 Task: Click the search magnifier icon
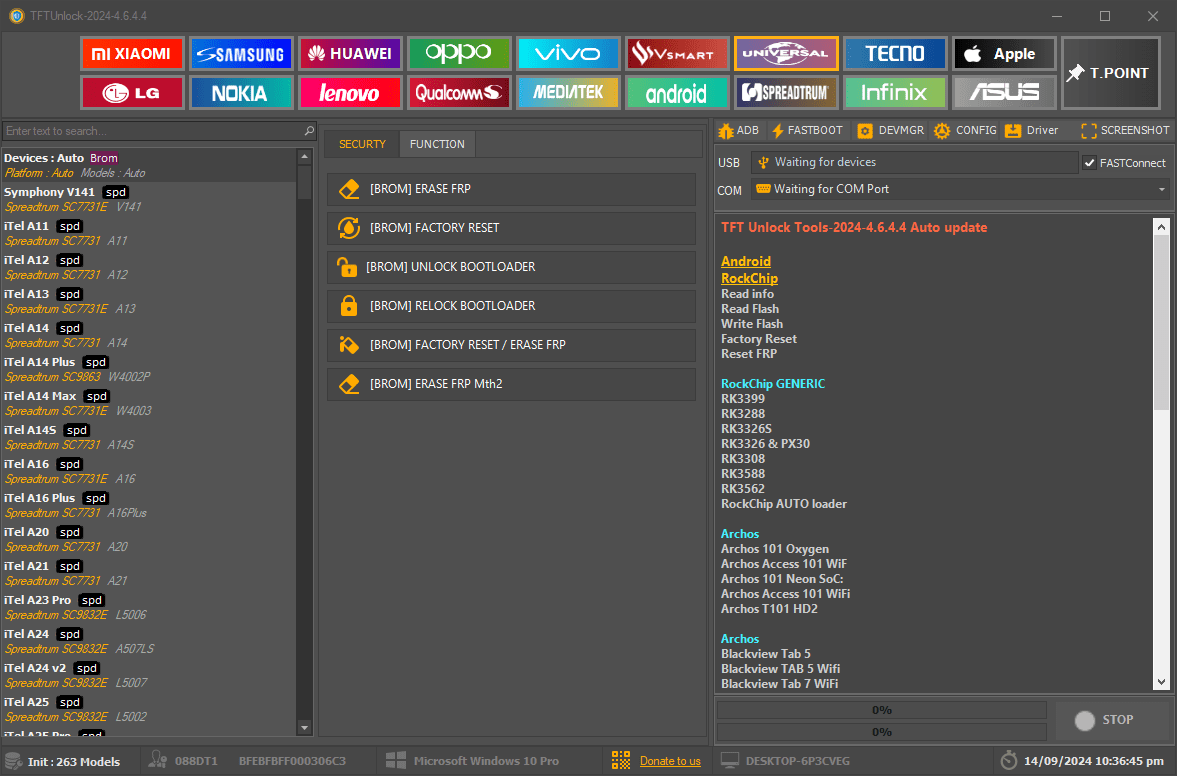click(309, 131)
